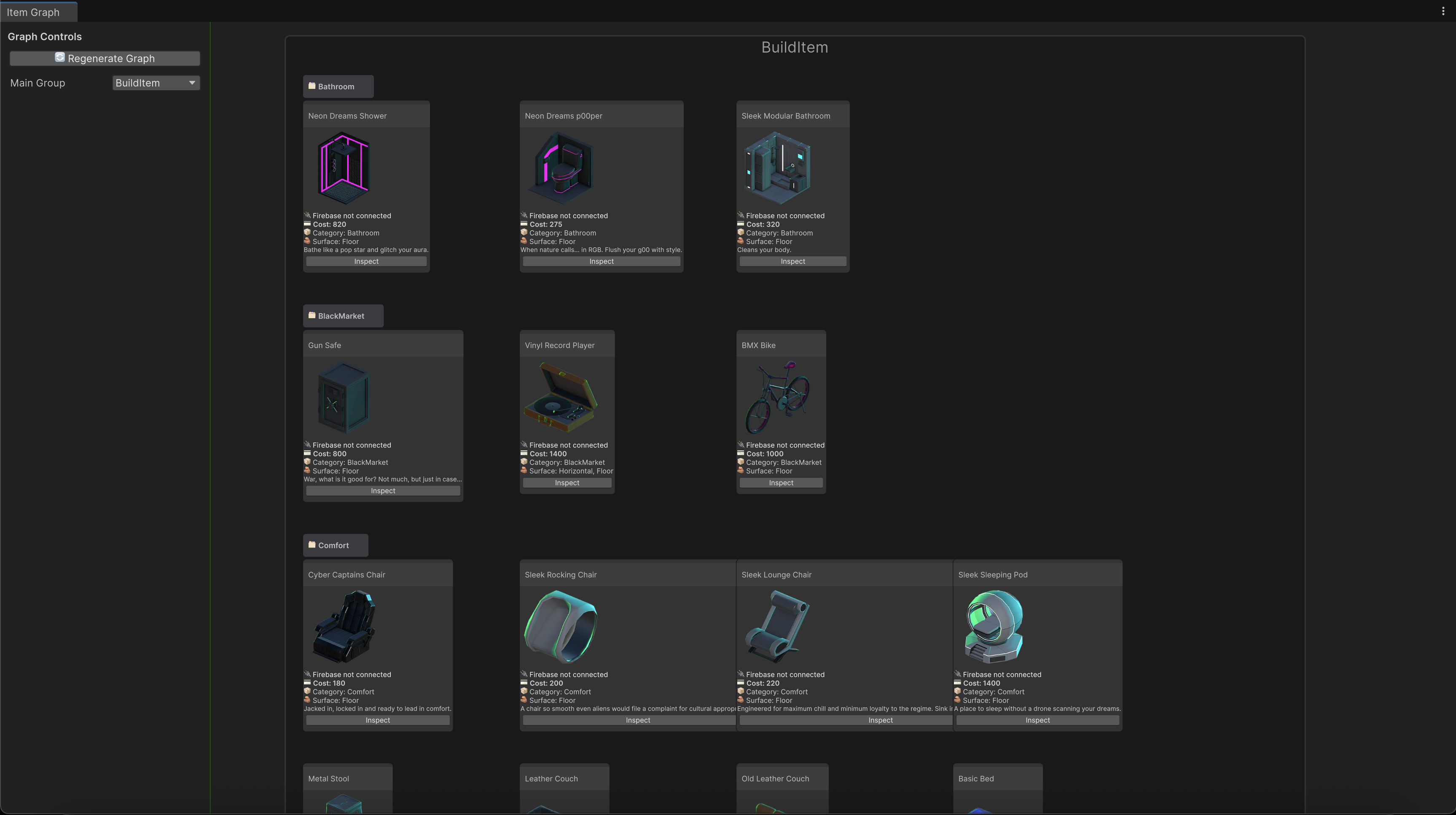
Task: Click the folder icon on the BlackMarket group
Action: [312, 315]
